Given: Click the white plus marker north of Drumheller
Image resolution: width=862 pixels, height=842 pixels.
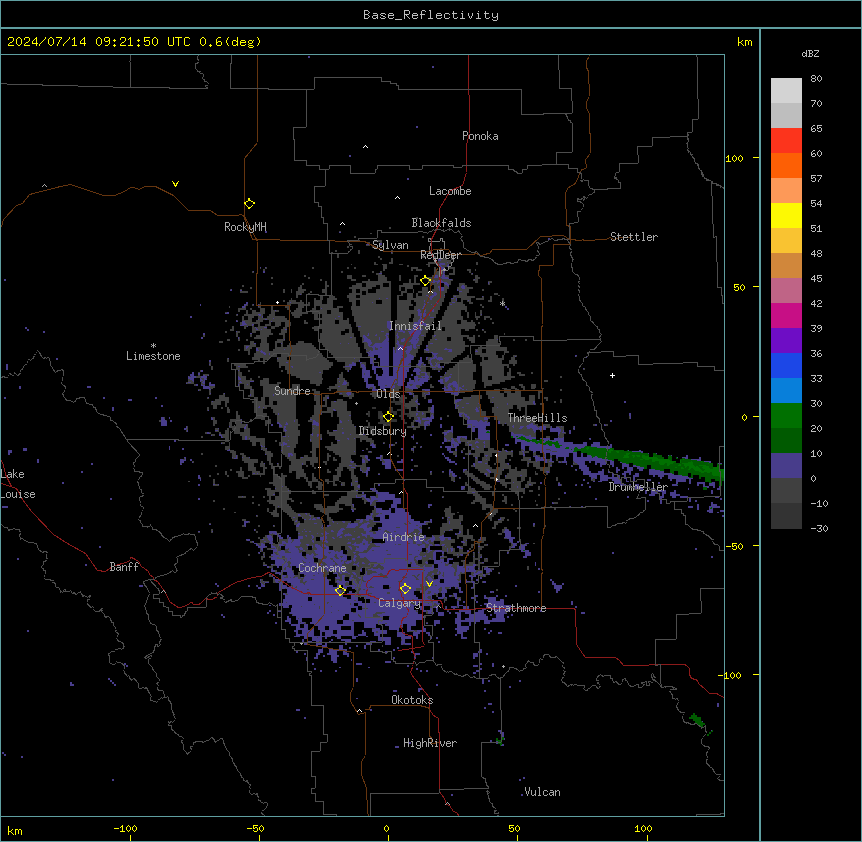Looking at the screenshot, I should click(x=612, y=375).
